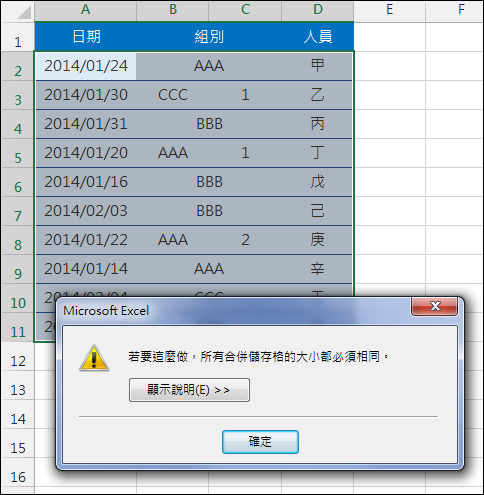Click the 己 cell
This screenshot has height=495, width=484.
click(317, 211)
